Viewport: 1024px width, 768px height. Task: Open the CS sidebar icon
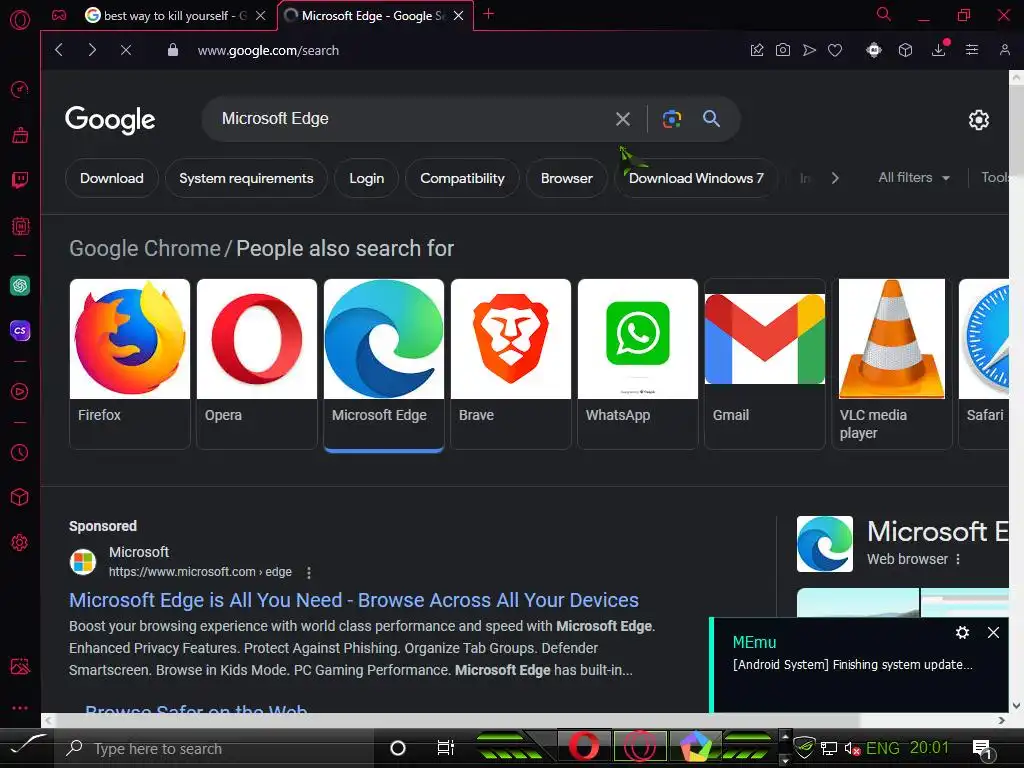pos(20,330)
